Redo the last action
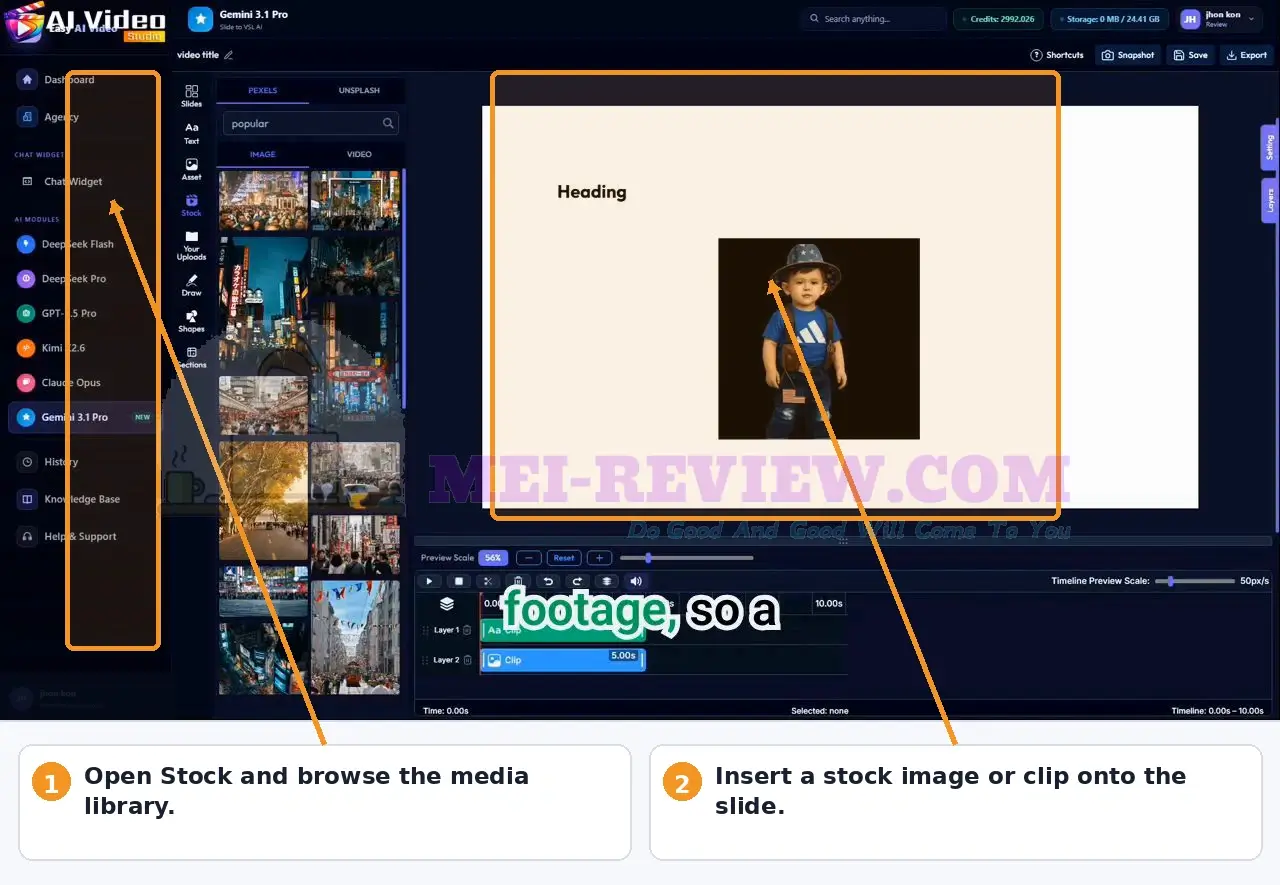Image resolution: width=1280 pixels, height=885 pixels. click(577, 581)
